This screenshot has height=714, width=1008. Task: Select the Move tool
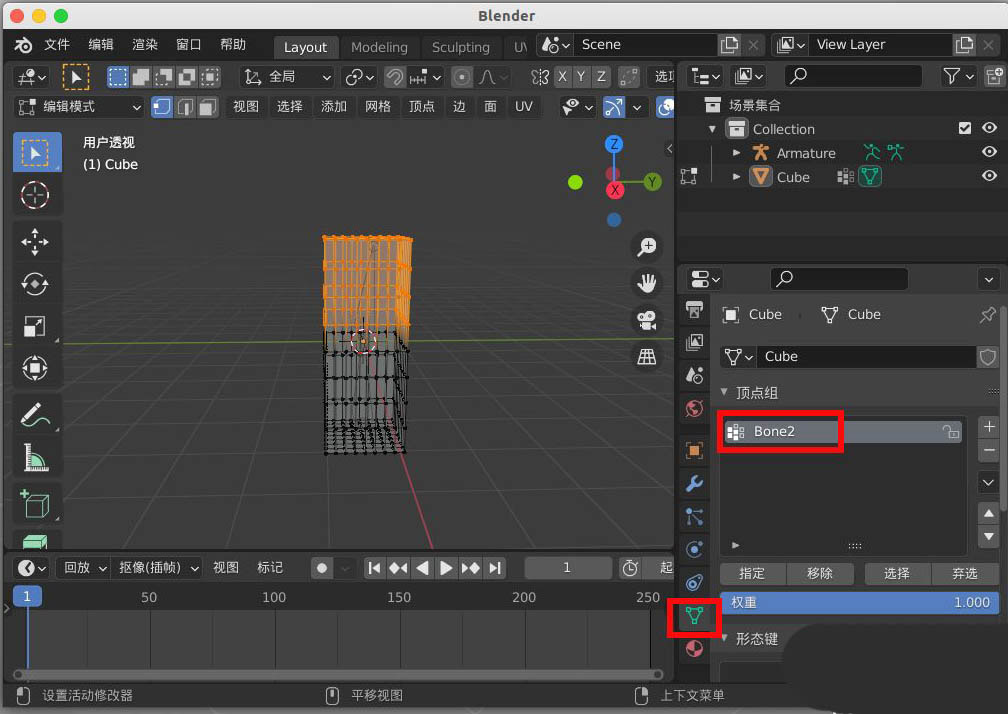tap(35, 242)
